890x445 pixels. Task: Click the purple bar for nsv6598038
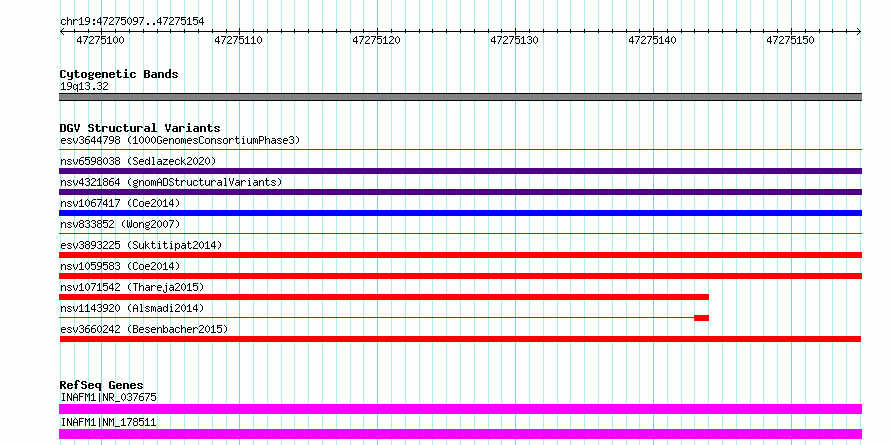point(460,171)
